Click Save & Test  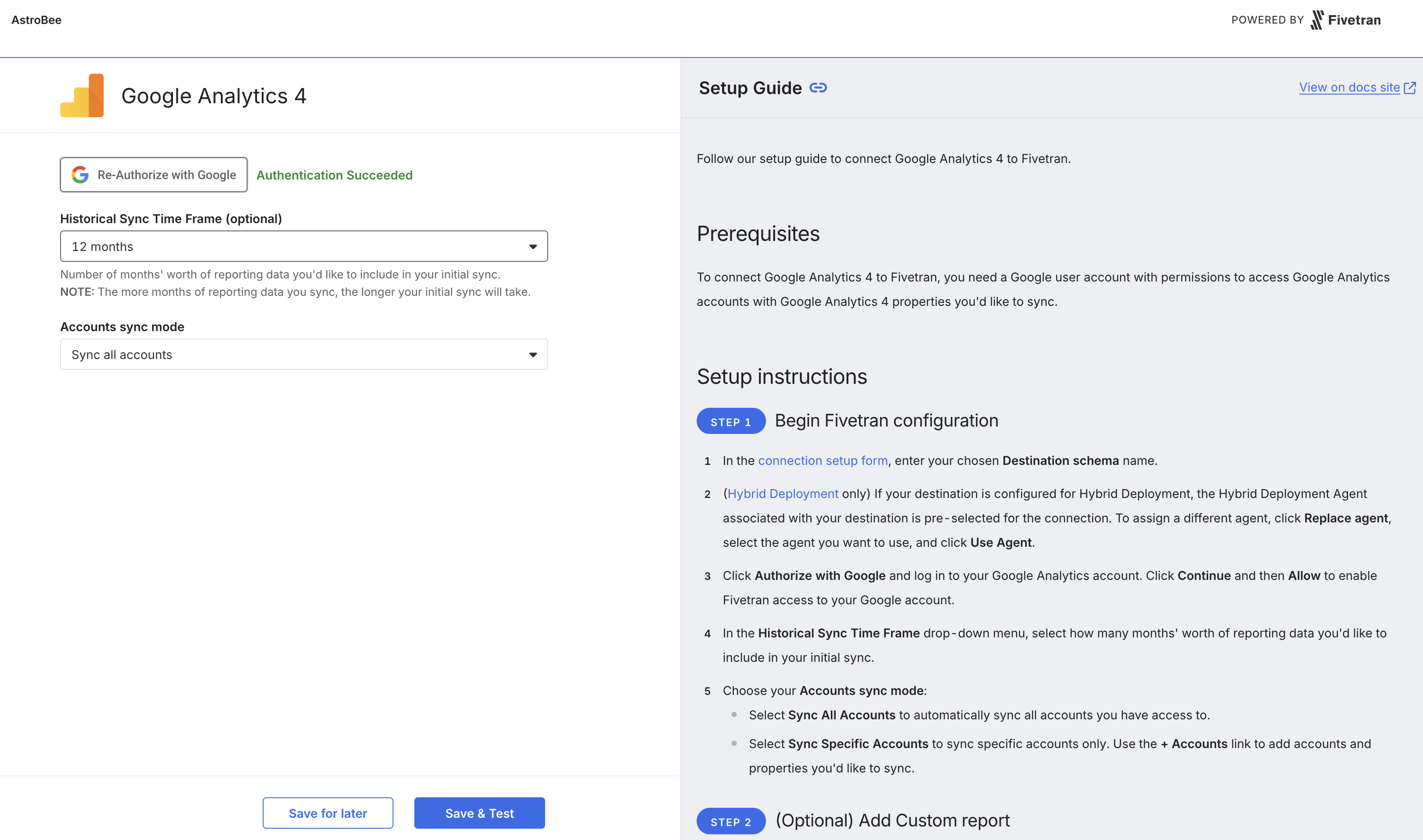click(x=479, y=813)
